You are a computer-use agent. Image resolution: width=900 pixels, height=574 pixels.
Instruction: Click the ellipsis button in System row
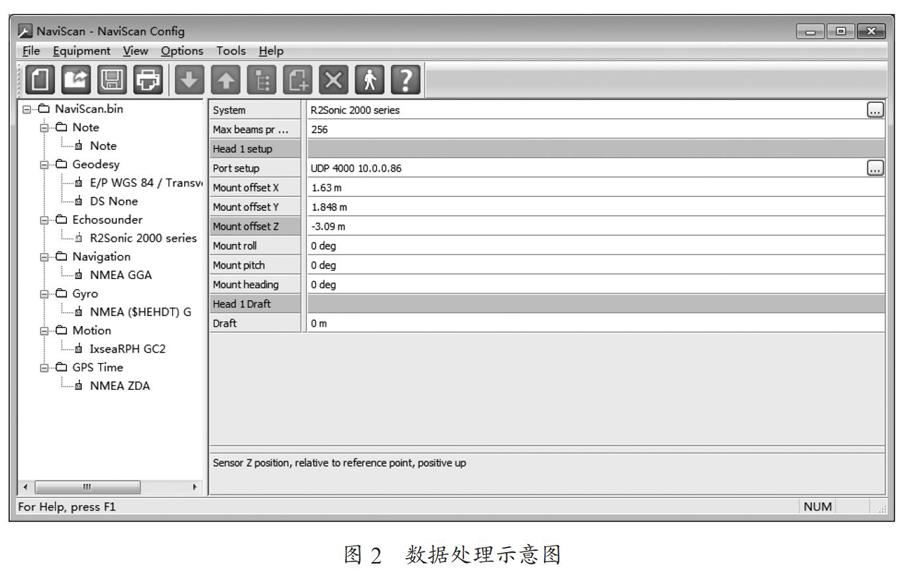coord(875,110)
